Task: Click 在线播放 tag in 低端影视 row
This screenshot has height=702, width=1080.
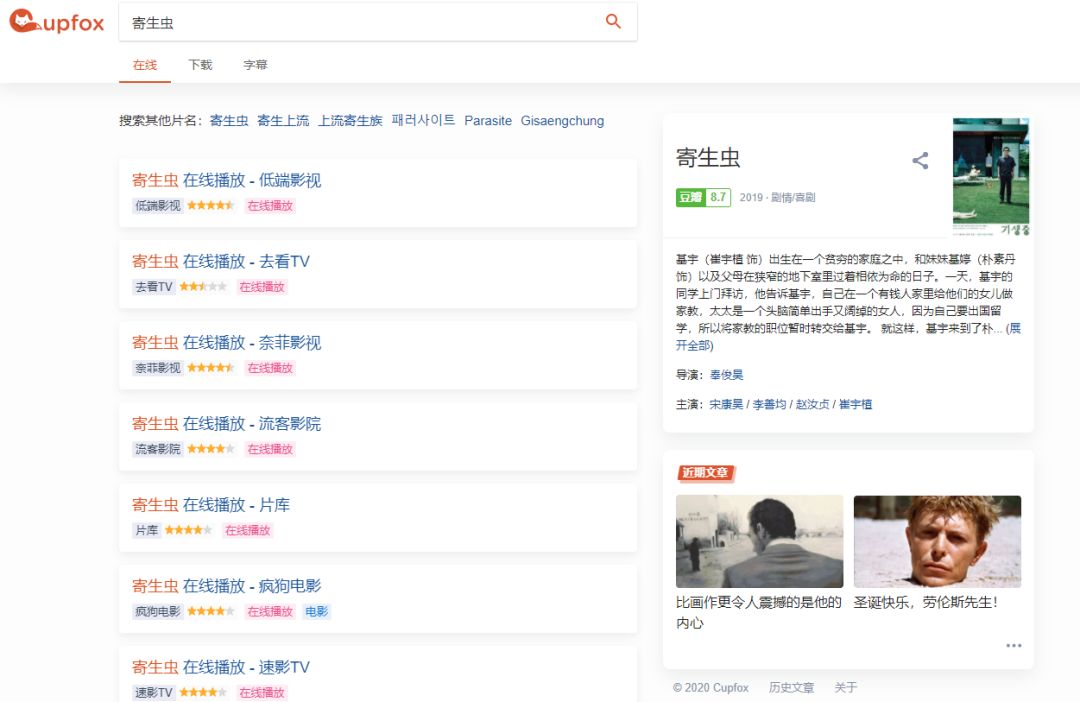Action: click(270, 205)
